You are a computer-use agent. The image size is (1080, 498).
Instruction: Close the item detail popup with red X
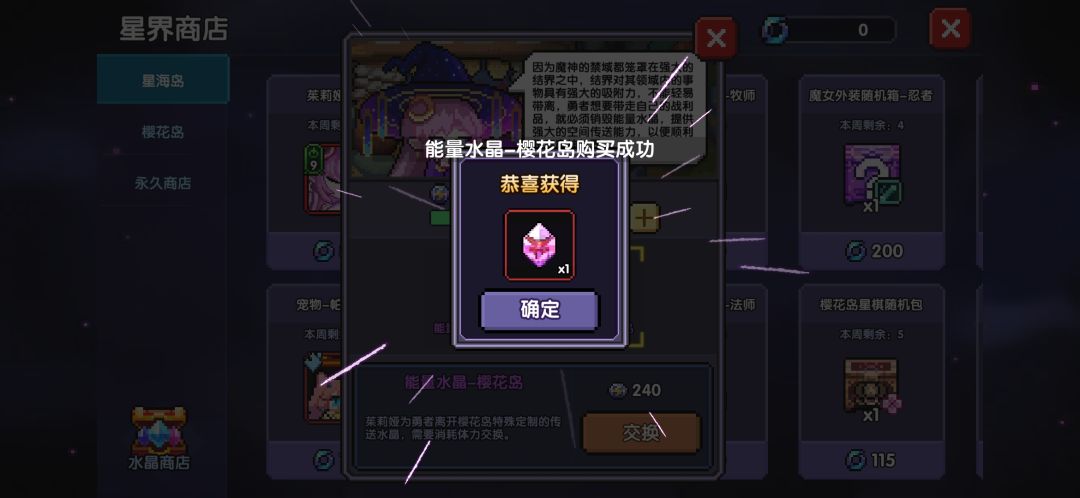pyautogui.click(x=716, y=39)
